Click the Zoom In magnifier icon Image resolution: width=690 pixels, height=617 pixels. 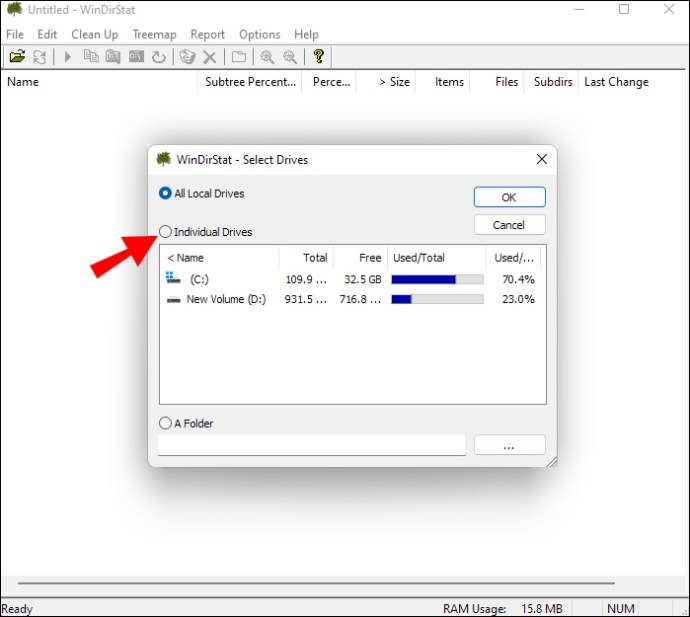267,57
